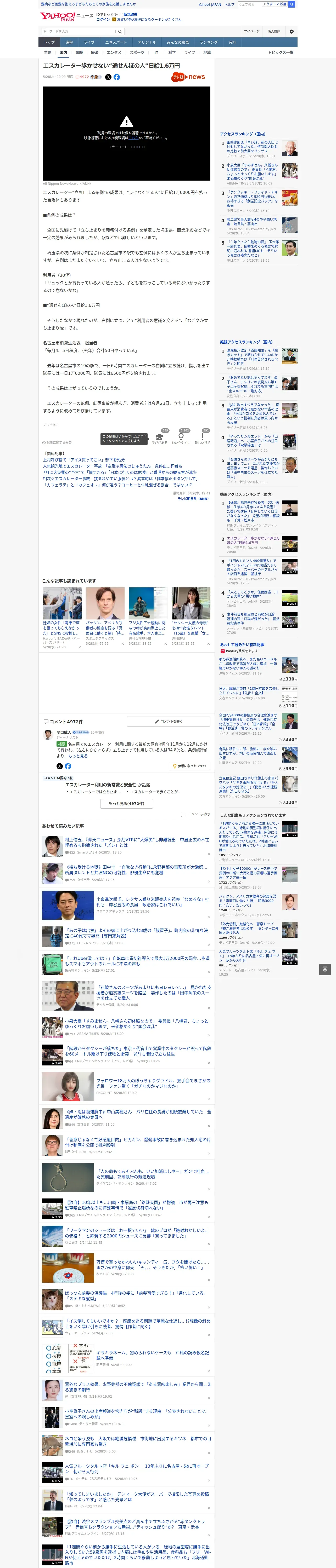Report the article via 記事に関する報告
The height and width of the screenshot is (1568, 336).
[57, 442]
